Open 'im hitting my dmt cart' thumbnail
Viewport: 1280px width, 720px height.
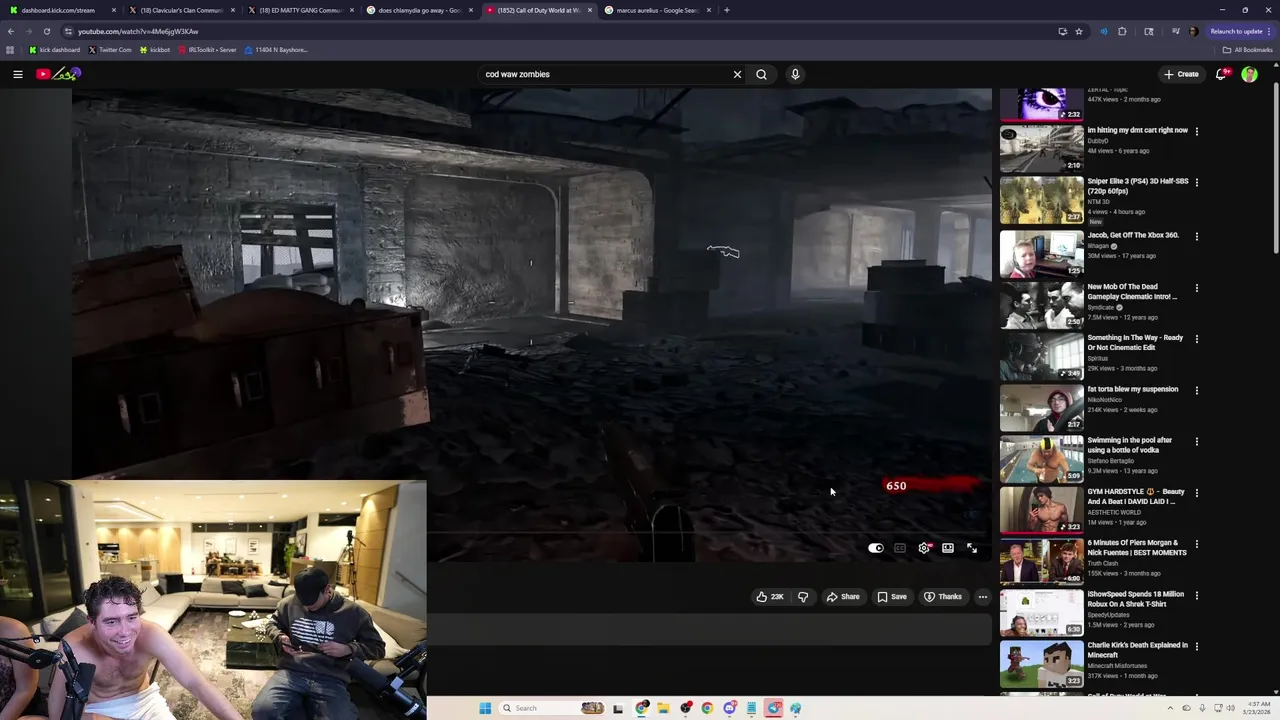1042,148
